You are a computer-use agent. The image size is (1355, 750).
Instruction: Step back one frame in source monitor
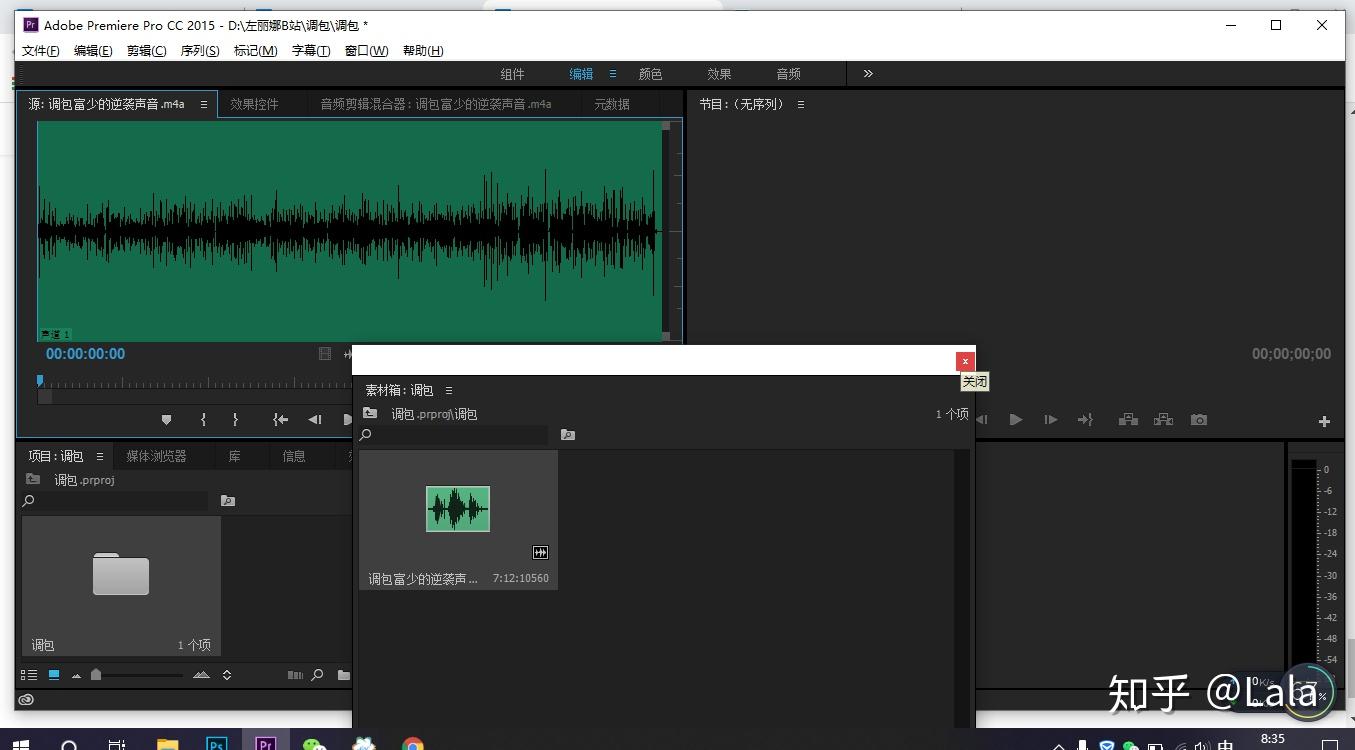(x=315, y=420)
